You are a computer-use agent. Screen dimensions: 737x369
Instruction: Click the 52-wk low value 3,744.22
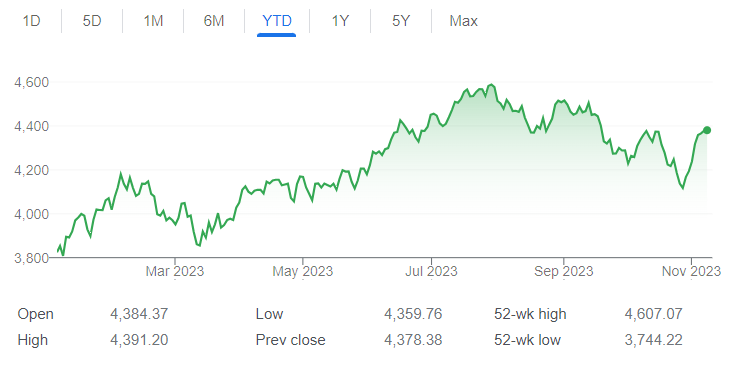[653, 340]
